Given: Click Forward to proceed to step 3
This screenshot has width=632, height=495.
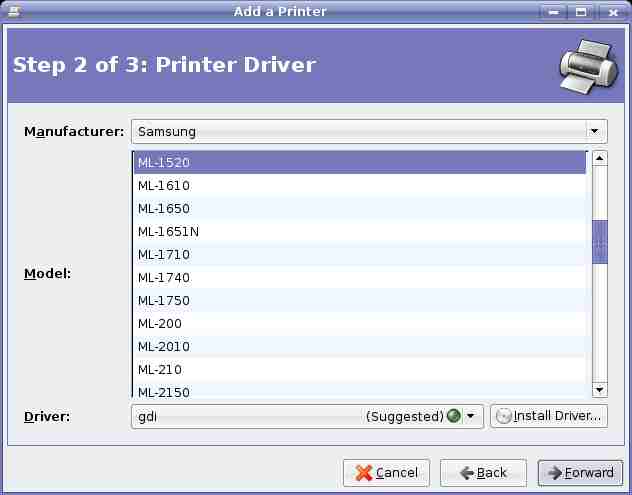Looking at the screenshot, I should (581, 473).
